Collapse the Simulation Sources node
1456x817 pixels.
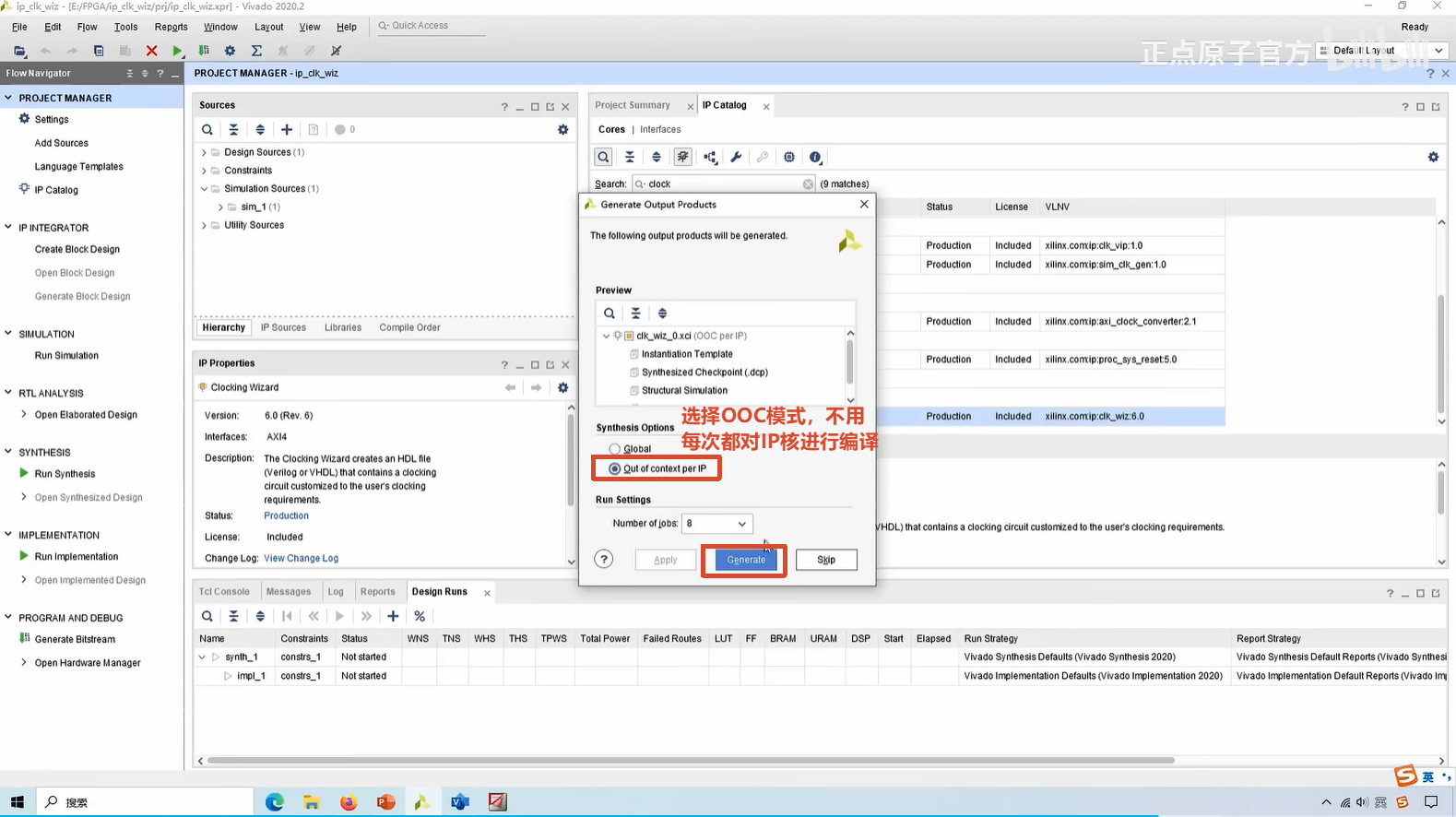(x=204, y=189)
